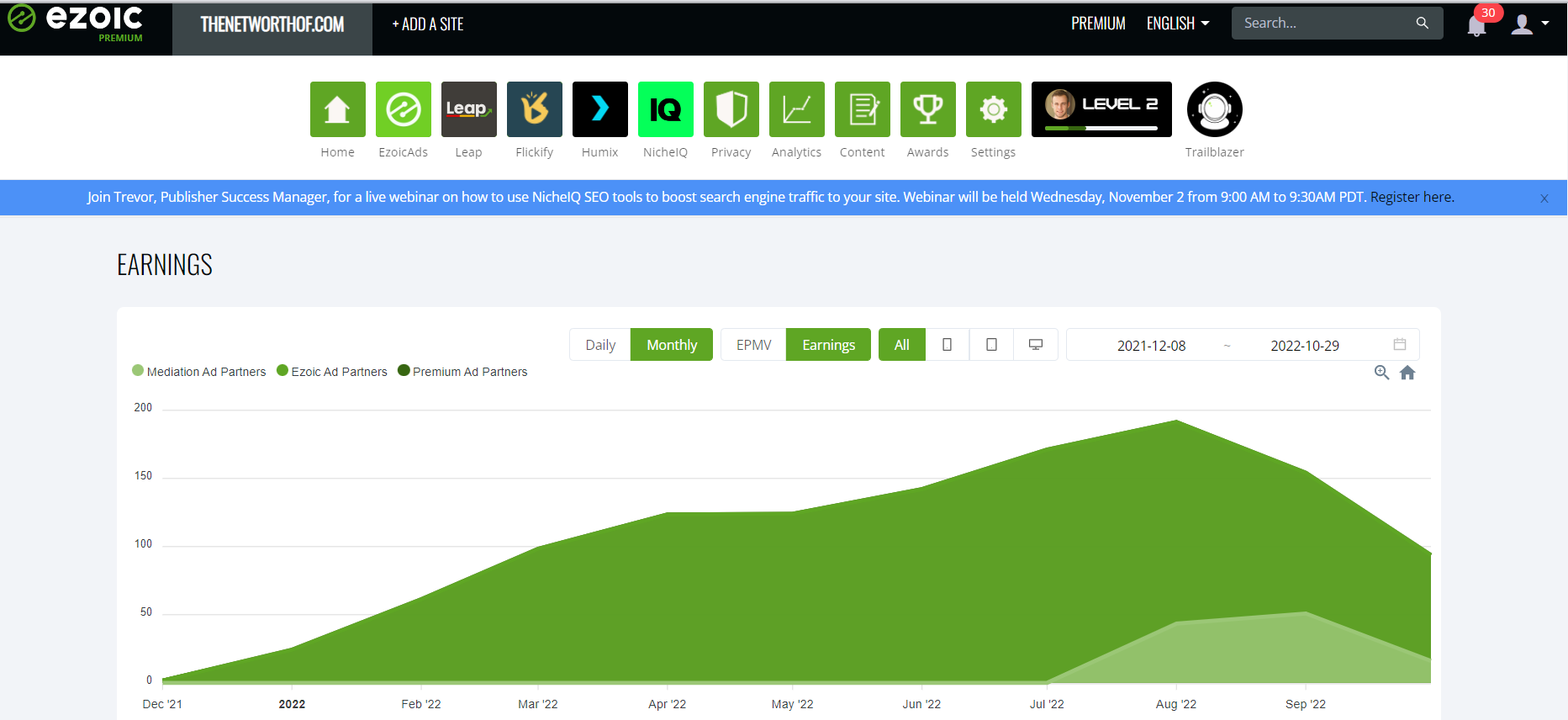Click the search magnifier icon

[1422, 23]
